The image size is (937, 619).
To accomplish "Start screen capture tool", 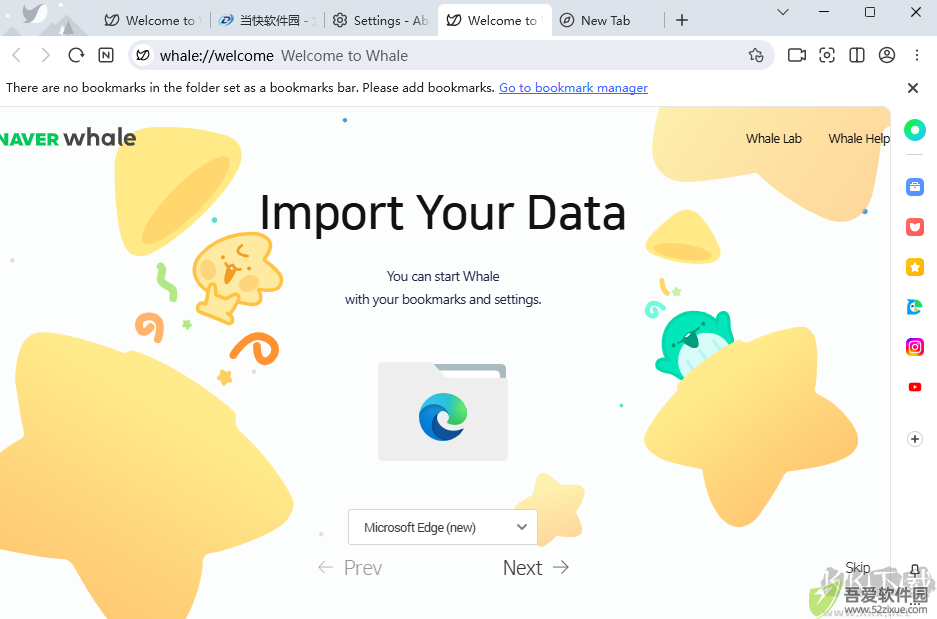I will point(827,56).
